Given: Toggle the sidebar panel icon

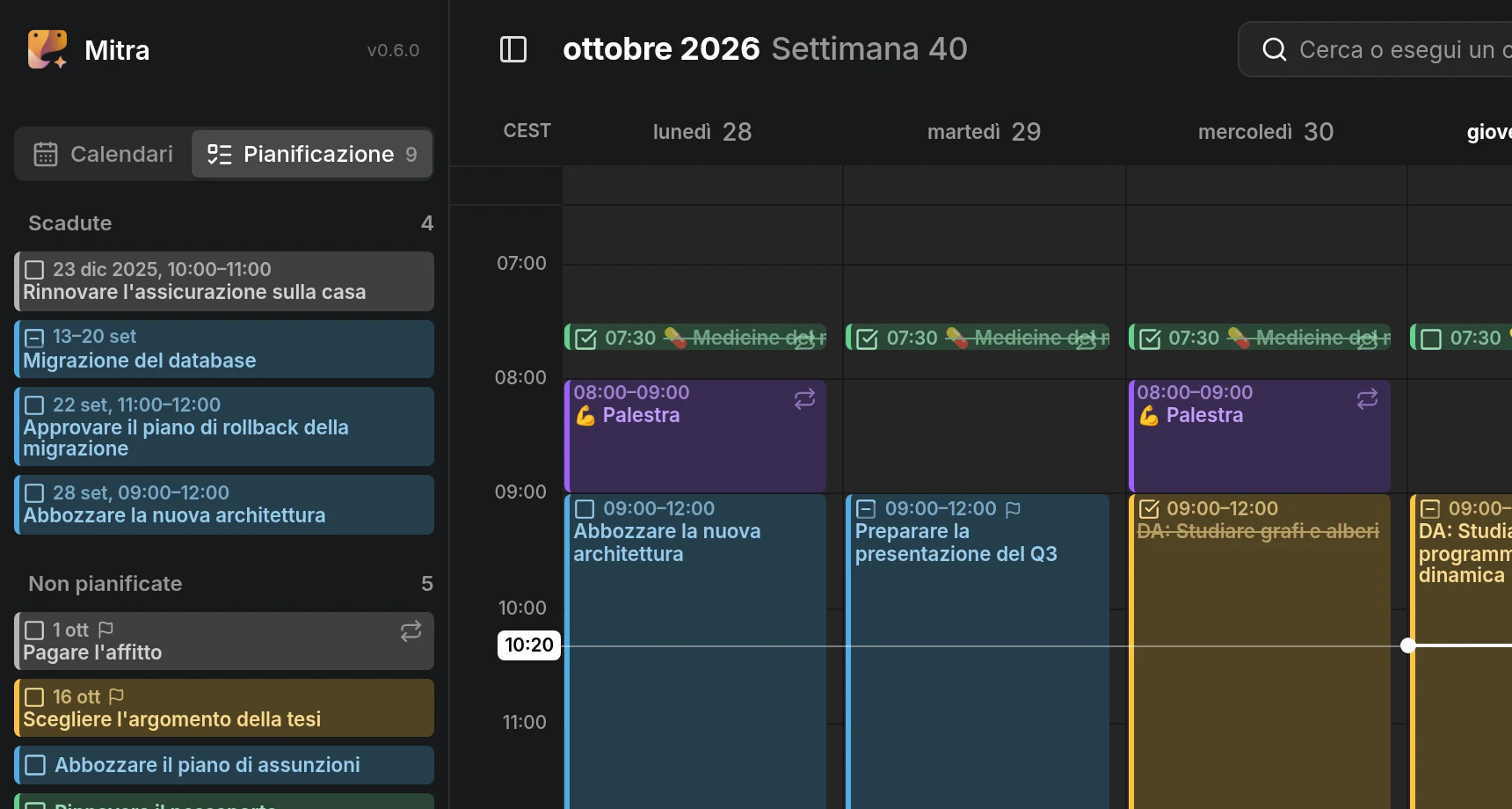Looking at the screenshot, I should click(x=513, y=49).
